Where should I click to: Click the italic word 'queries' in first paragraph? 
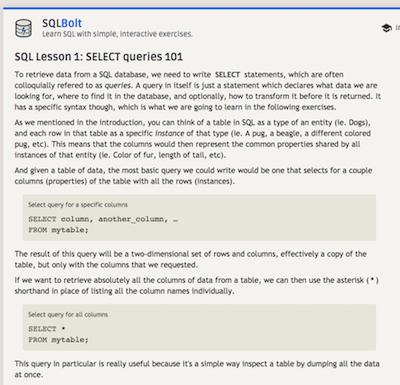coord(118,85)
